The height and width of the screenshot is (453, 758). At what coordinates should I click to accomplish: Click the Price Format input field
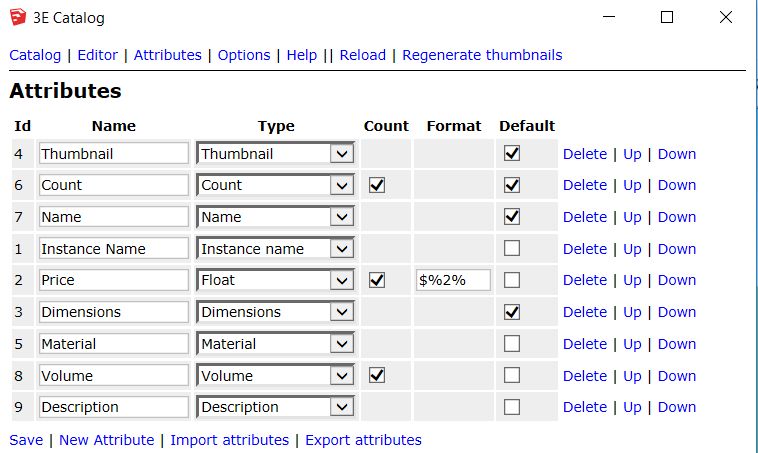(453, 280)
